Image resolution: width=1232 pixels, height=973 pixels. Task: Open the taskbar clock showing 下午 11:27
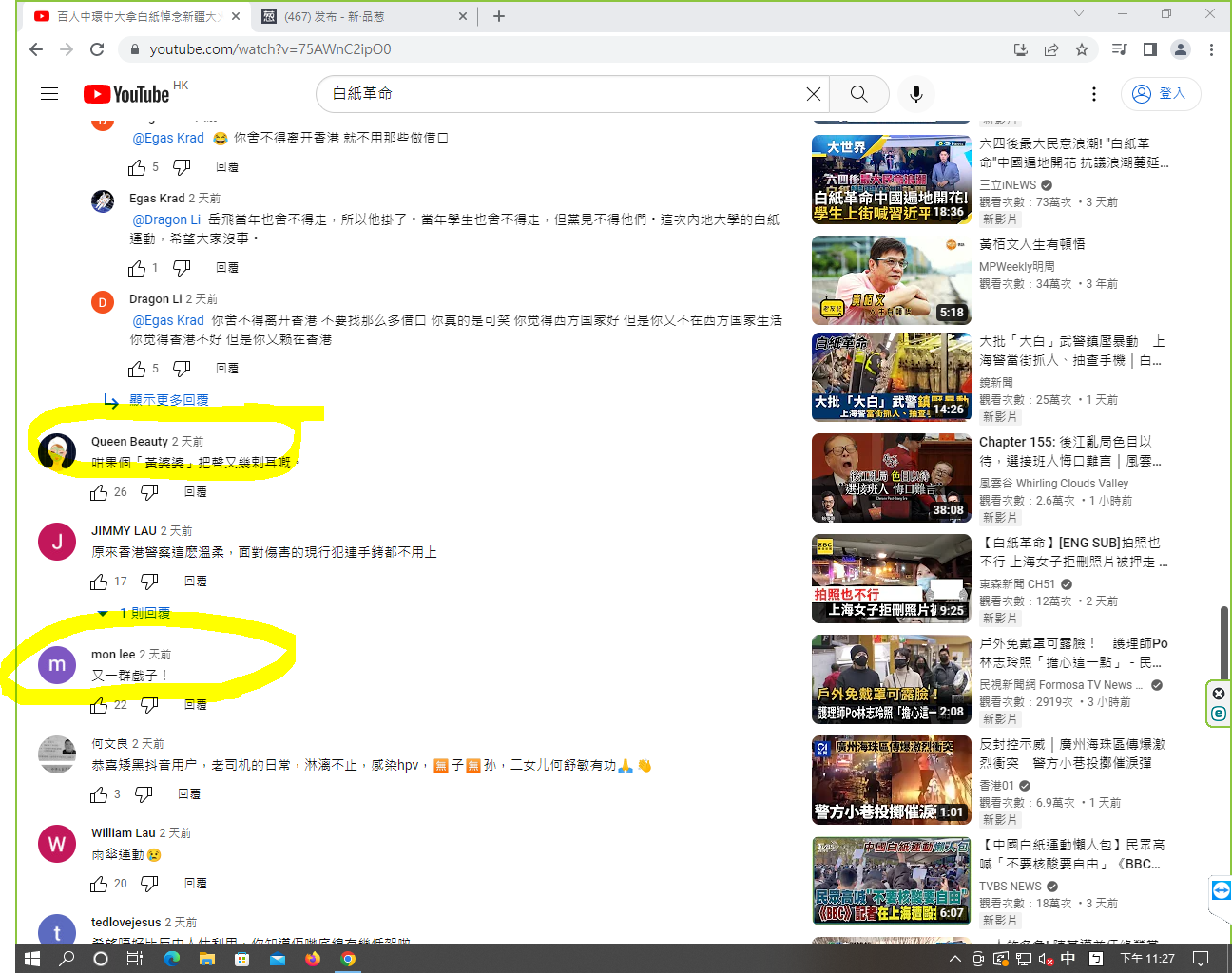click(x=1147, y=959)
